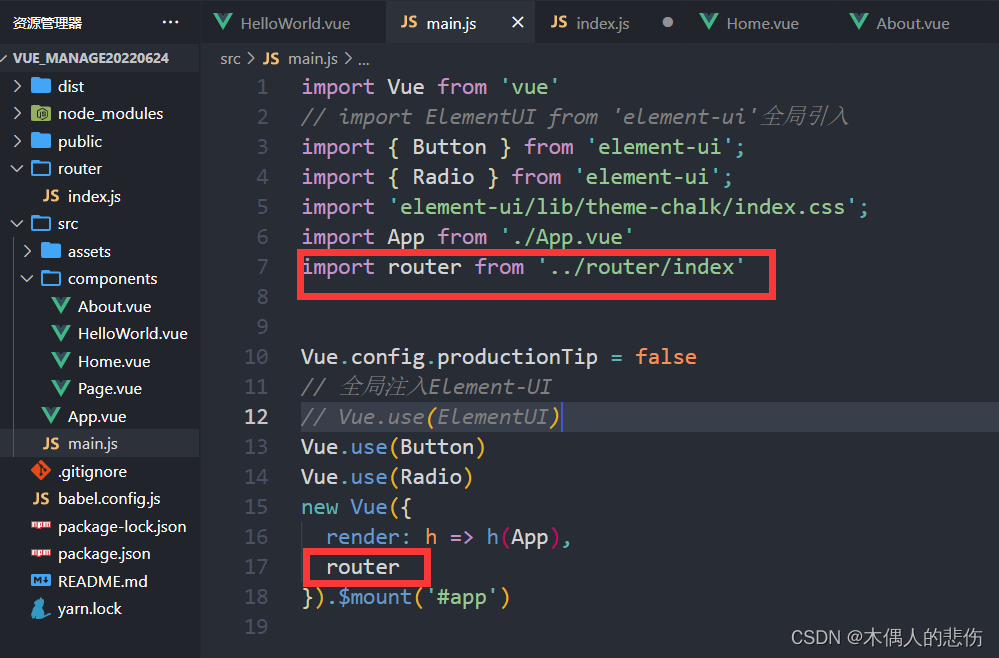Collapse the router folder
Viewport: 999px width, 658px height.
pyautogui.click(x=17, y=168)
